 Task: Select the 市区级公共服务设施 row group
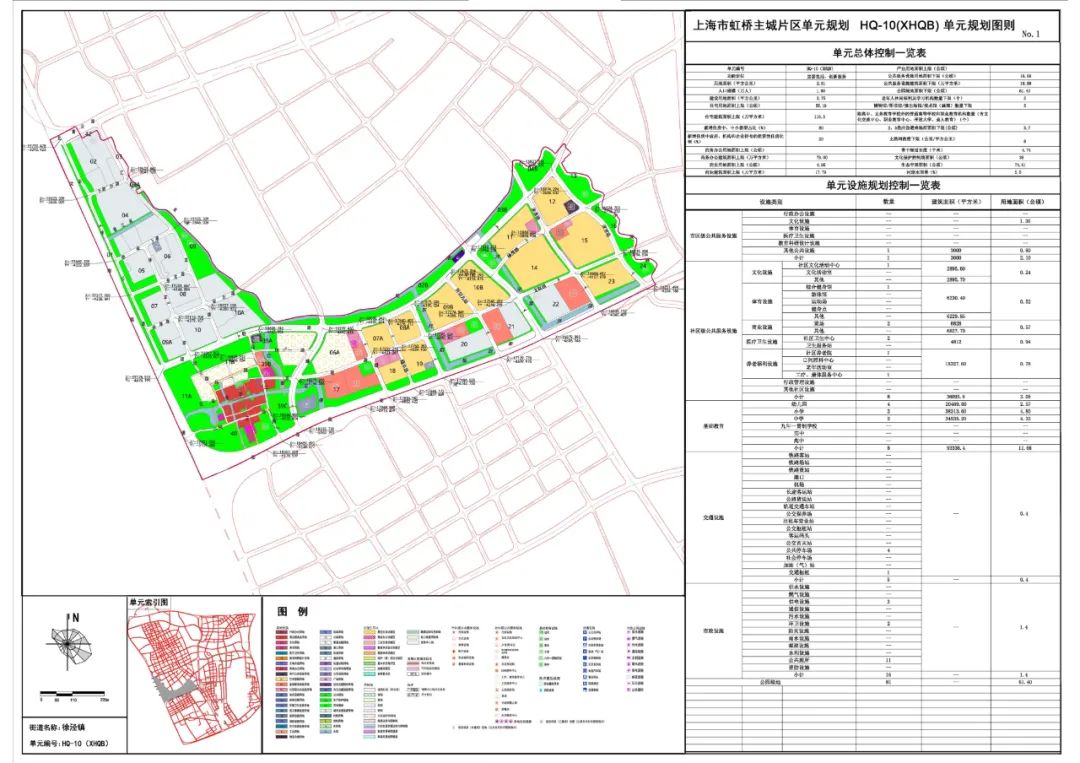coord(714,236)
